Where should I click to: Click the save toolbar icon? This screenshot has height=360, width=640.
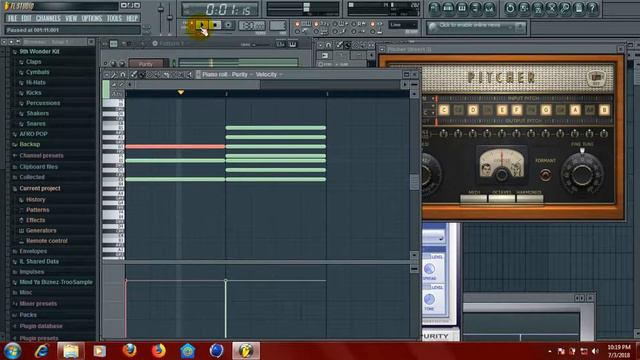pyautogui.click(x=524, y=8)
